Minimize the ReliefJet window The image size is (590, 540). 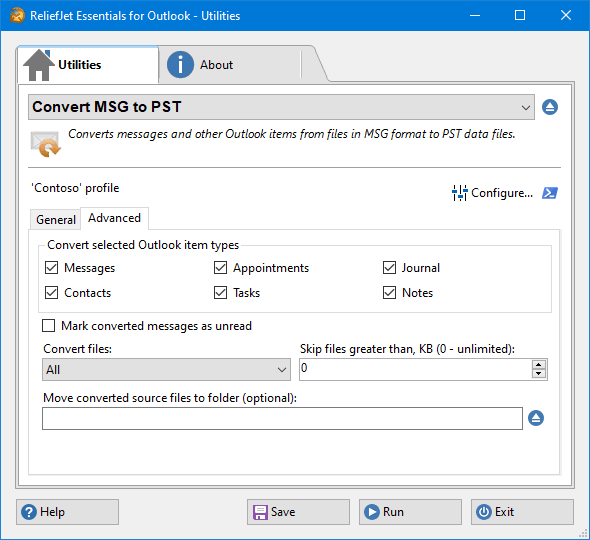click(475, 15)
